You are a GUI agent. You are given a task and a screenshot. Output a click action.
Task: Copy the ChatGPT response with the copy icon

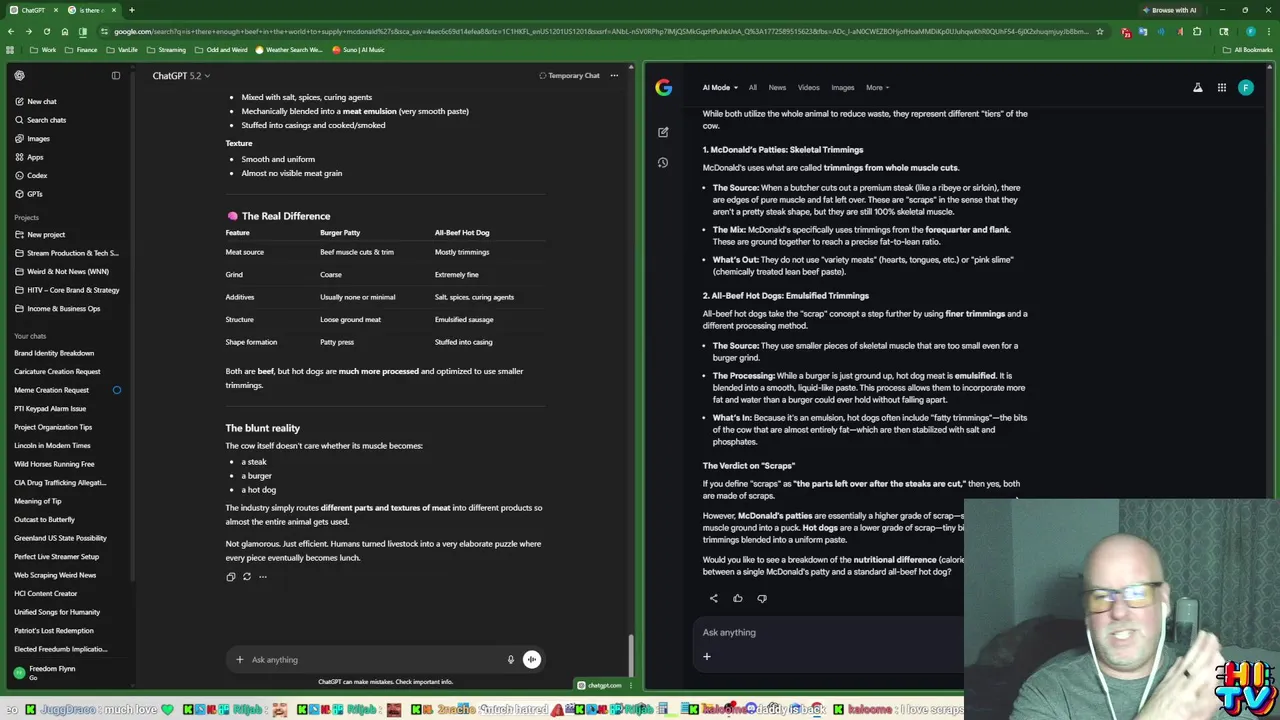(x=231, y=576)
